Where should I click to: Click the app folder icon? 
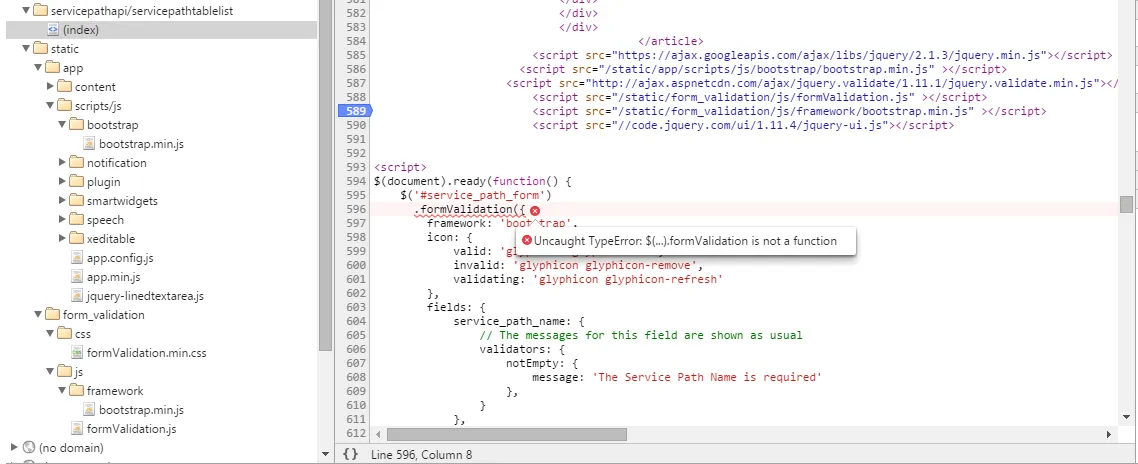pos(52,68)
